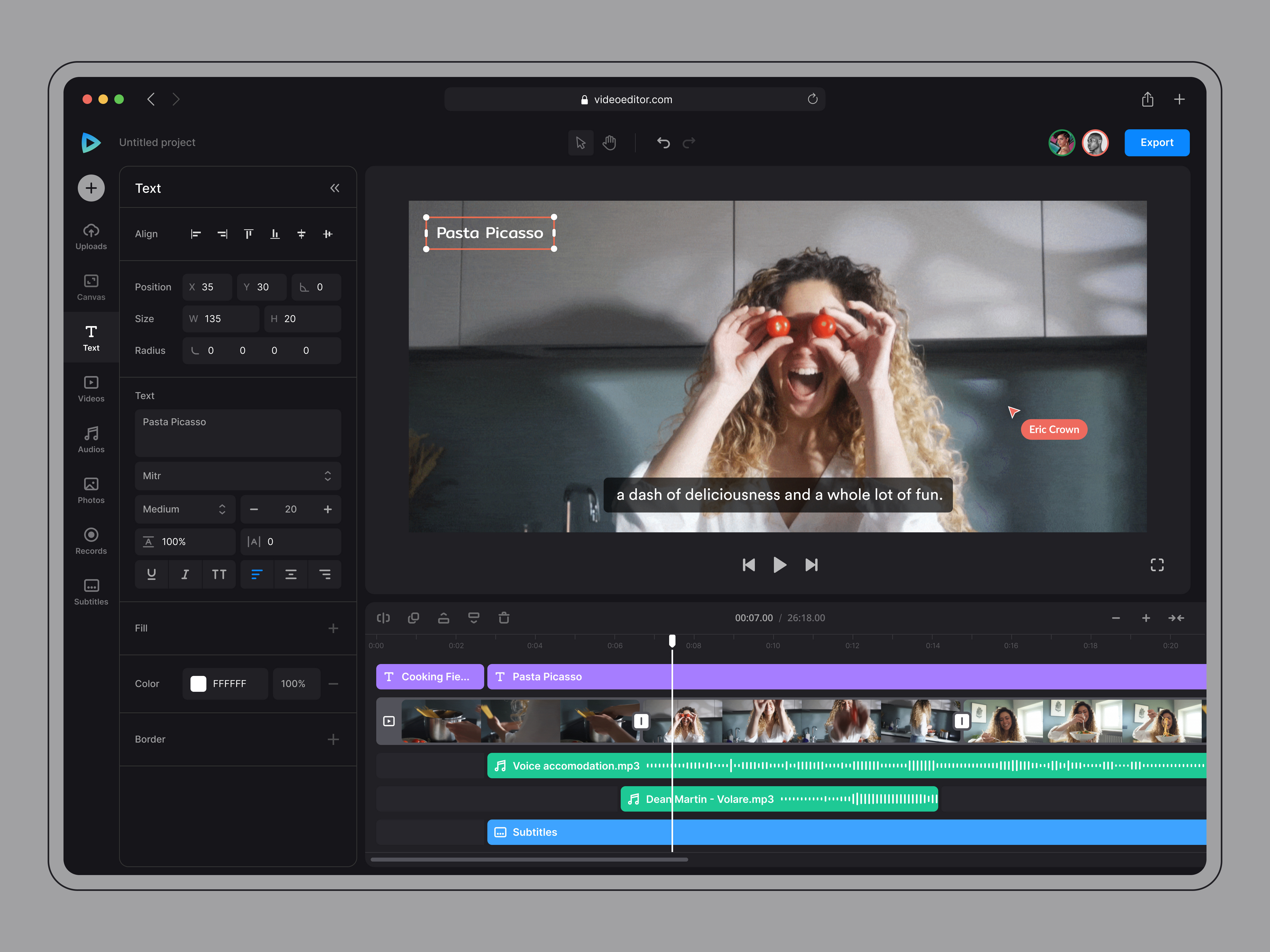Collapse the Text panel with the double chevron
Image resolution: width=1270 pixels, height=952 pixels.
(335, 188)
